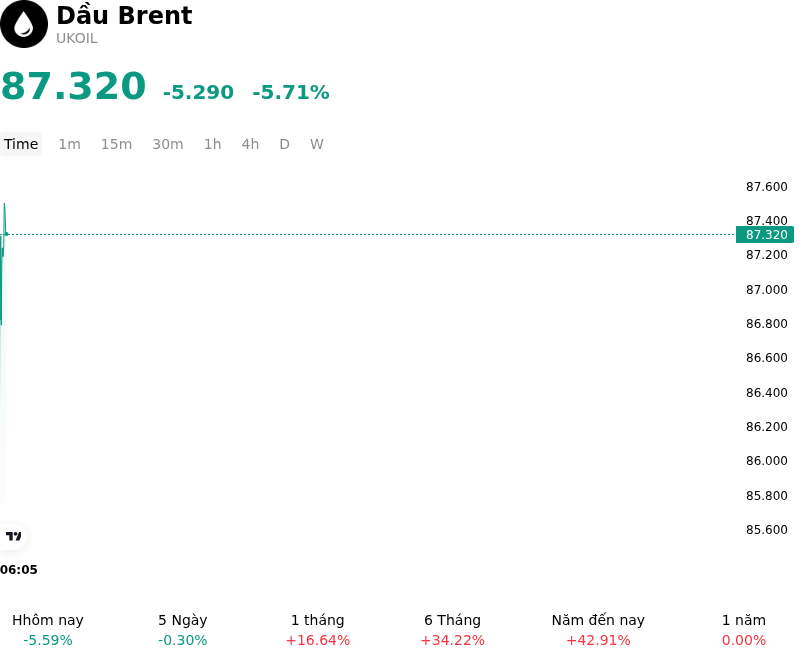Click the 06:05 time axis marker
Image resolution: width=800 pixels, height=660 pixels.
tap(19, 570)
